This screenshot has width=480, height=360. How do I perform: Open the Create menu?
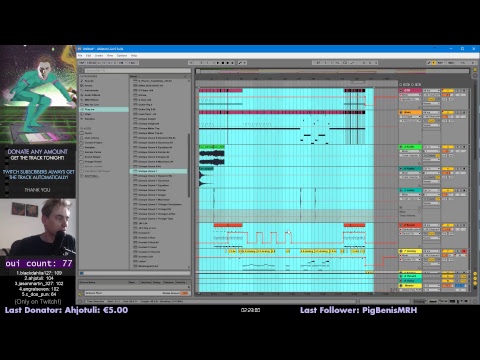(x=99, y=55)
